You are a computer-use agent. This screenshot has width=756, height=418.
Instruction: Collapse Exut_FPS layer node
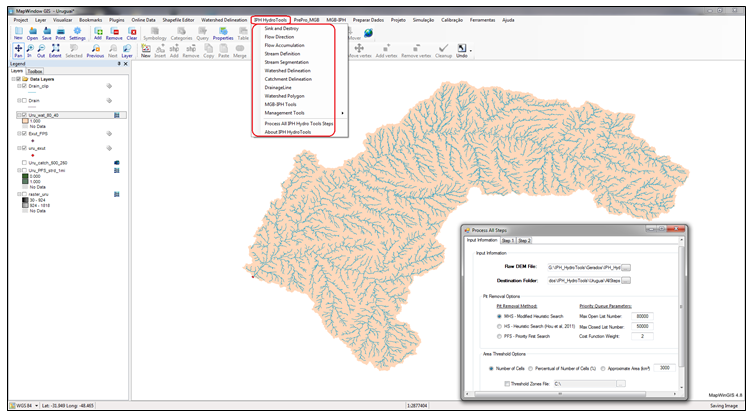(x=19, y=134)
